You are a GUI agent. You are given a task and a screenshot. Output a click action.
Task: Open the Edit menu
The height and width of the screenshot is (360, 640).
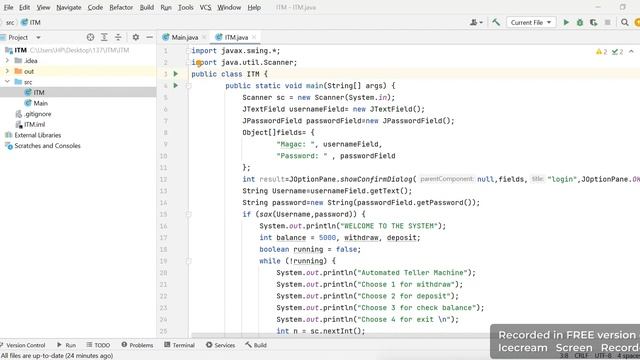click(24, 7)
